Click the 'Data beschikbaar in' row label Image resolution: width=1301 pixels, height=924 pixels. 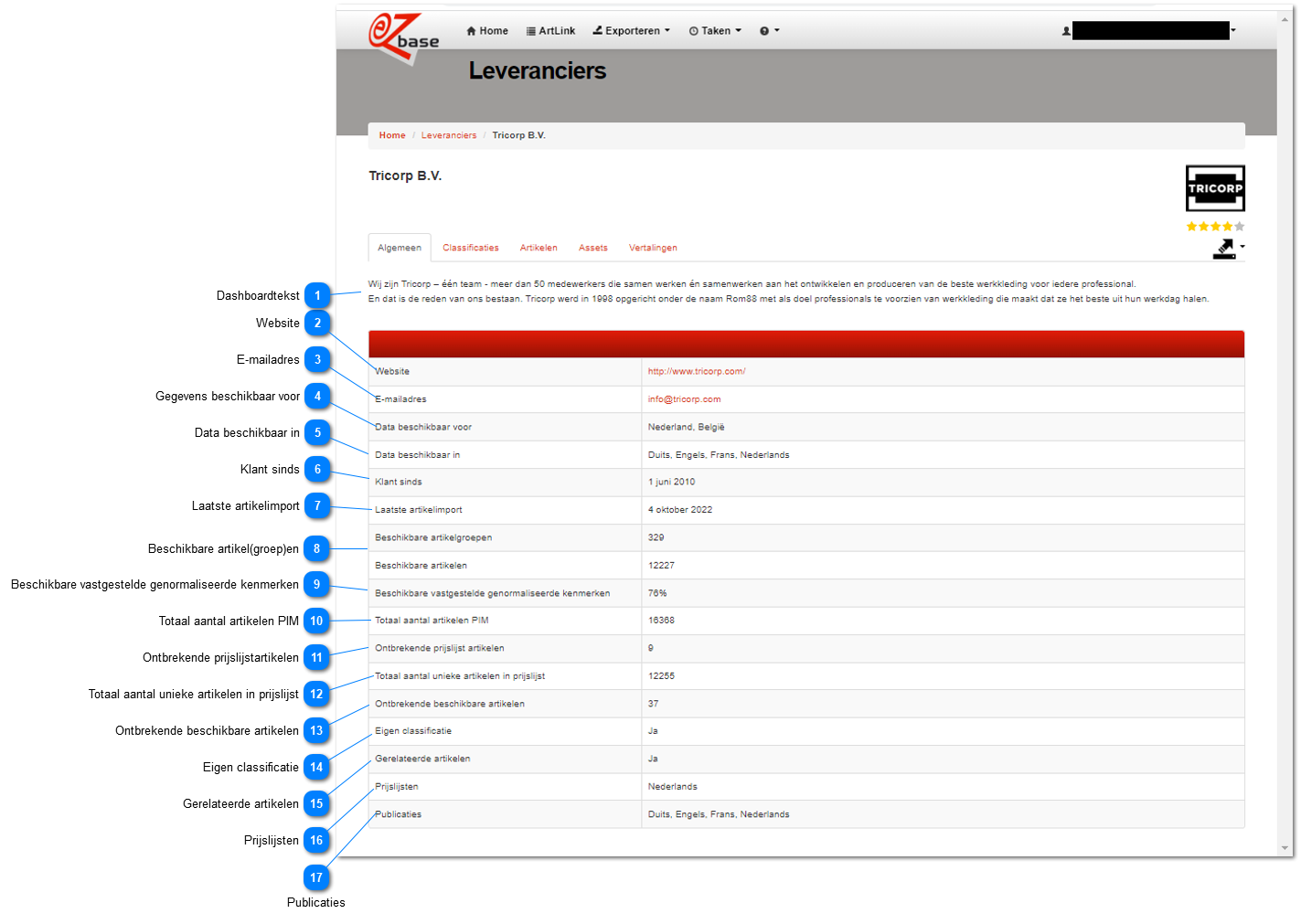[x=418, y=455]
